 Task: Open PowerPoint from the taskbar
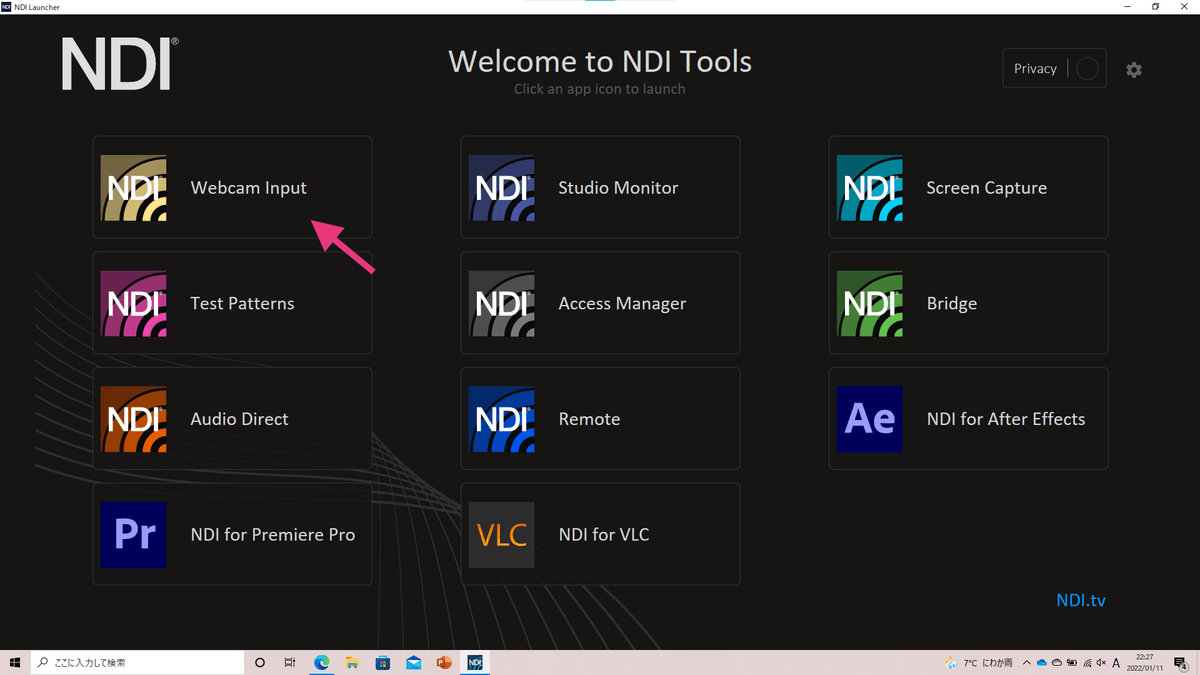click(444, 662)
